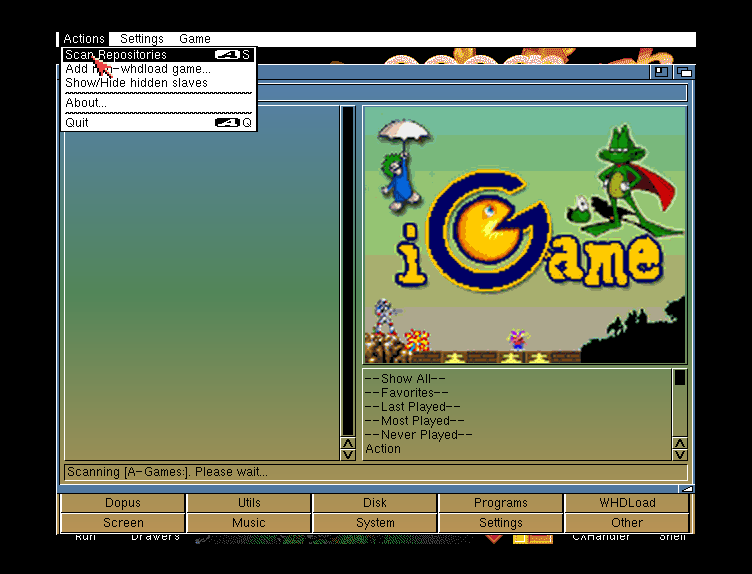
Task: Select Add non-whdload game... menu entry
Action: (x=158, y=69)
